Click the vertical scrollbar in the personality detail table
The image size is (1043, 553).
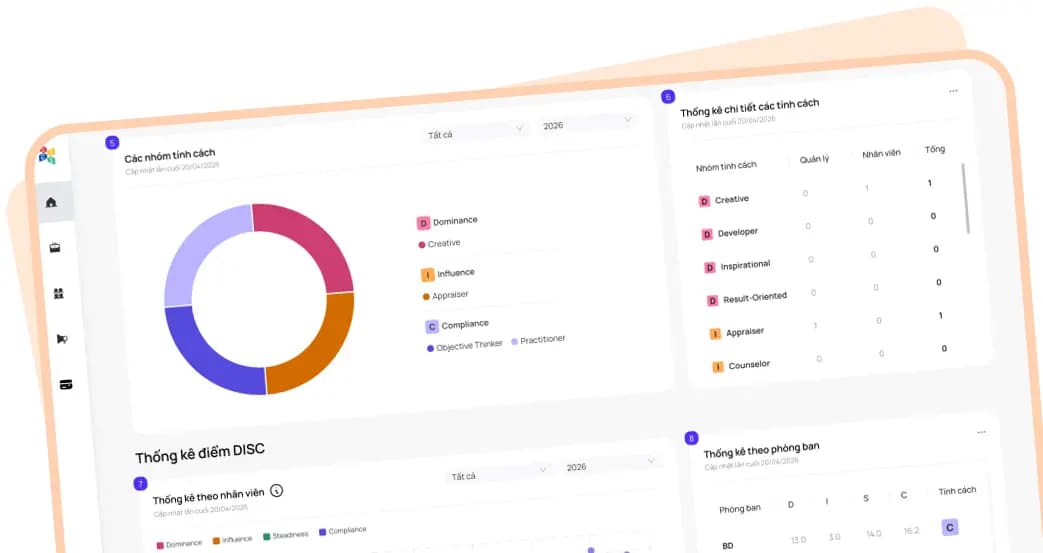[965, 198]
